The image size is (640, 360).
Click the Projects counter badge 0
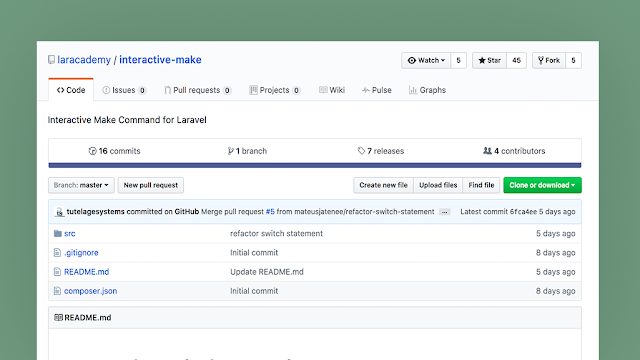pyautogui.click(x=296, y=90)
